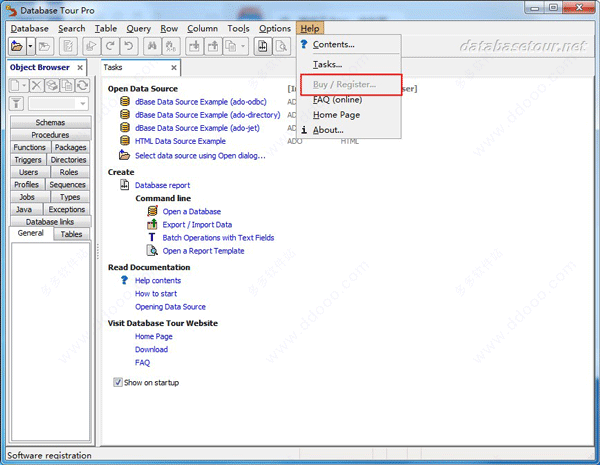Open the filter combo box in Object Browser
Viewport: 600px width, 465px height.
tap(58, 103)
